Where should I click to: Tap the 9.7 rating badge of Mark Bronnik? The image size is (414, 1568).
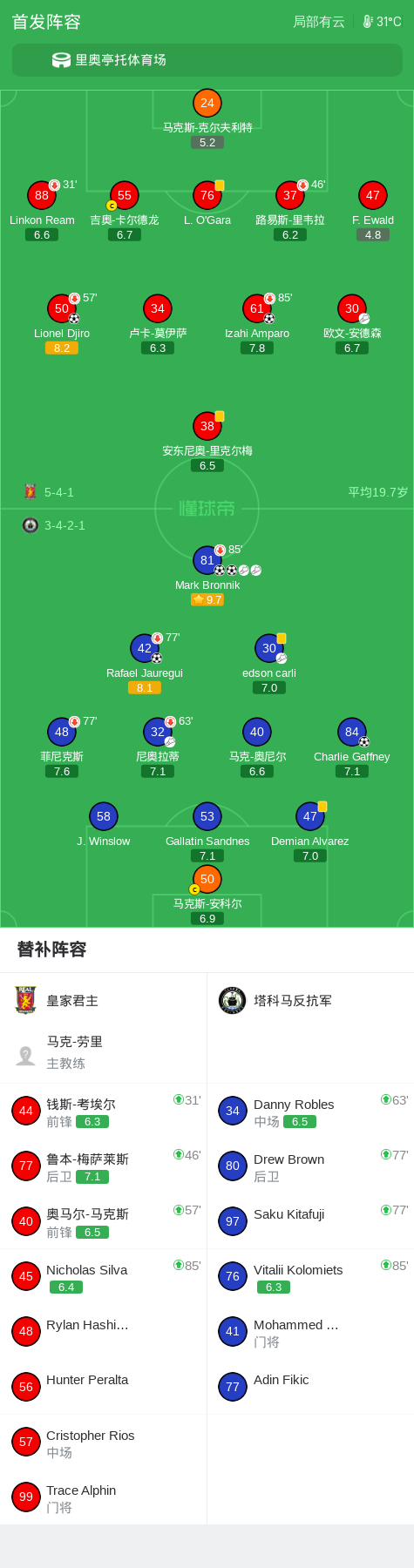[207, 599]
